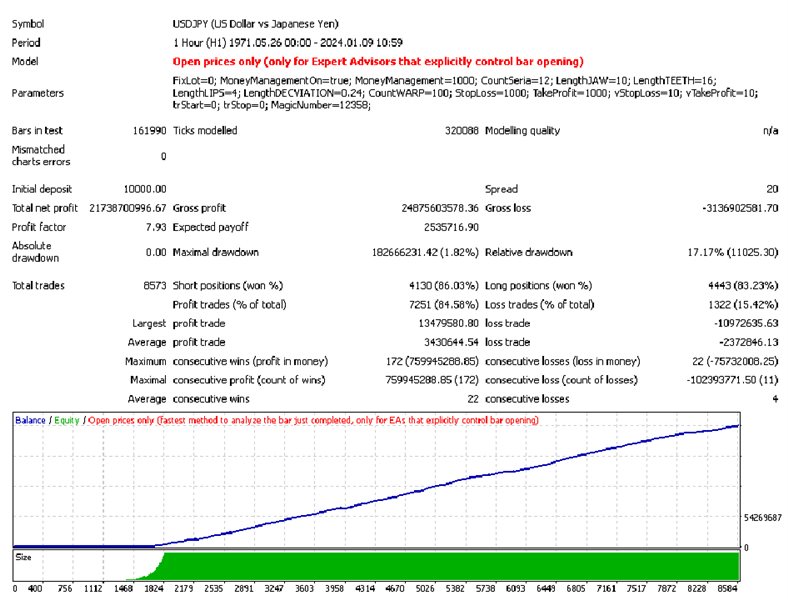This screenshot has width=788, height=600.
Task: Click Maximal drawdown value 182666231.42 (1.82%)
Action: pos(425,252)
